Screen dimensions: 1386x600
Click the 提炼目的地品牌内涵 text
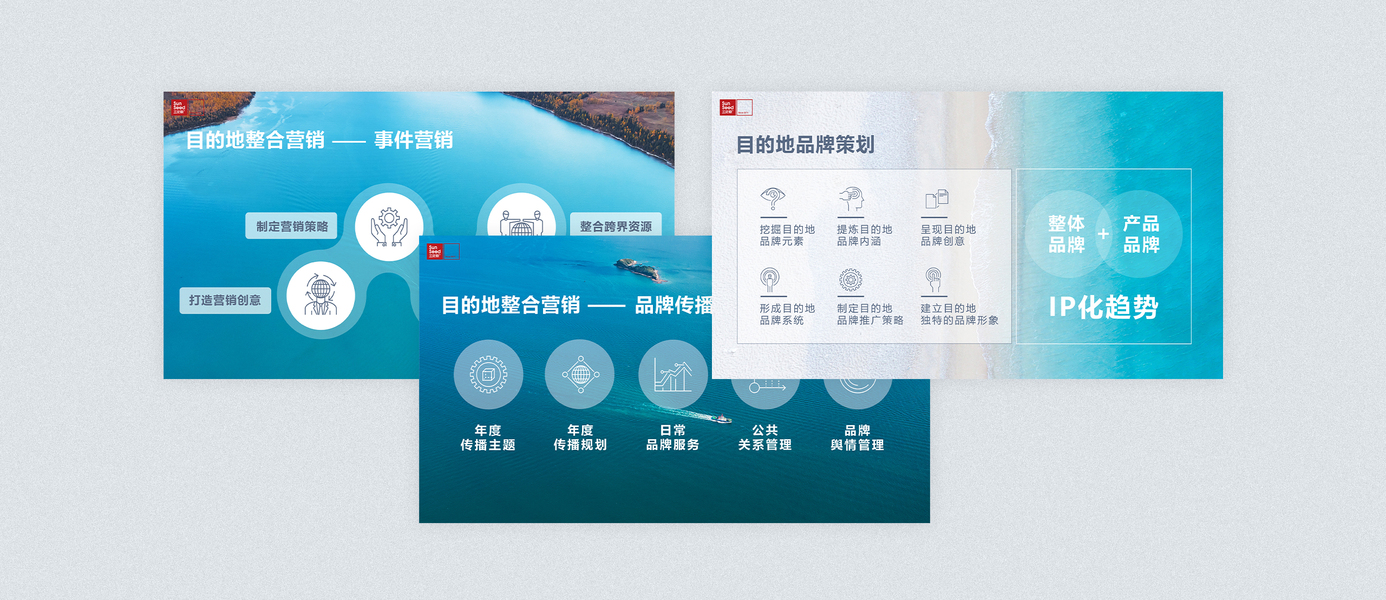[x=865, y=236]
